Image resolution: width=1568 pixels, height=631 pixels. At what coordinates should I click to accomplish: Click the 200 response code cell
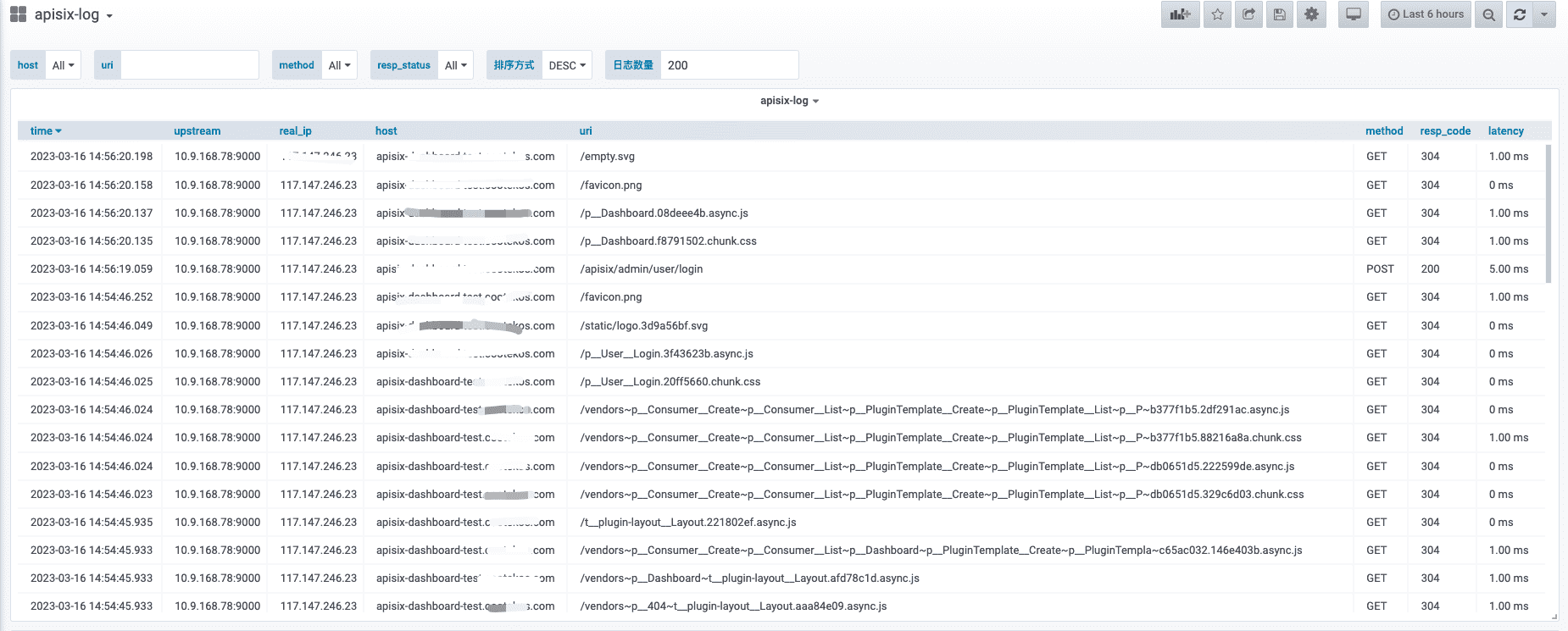tap(1442, 269)
